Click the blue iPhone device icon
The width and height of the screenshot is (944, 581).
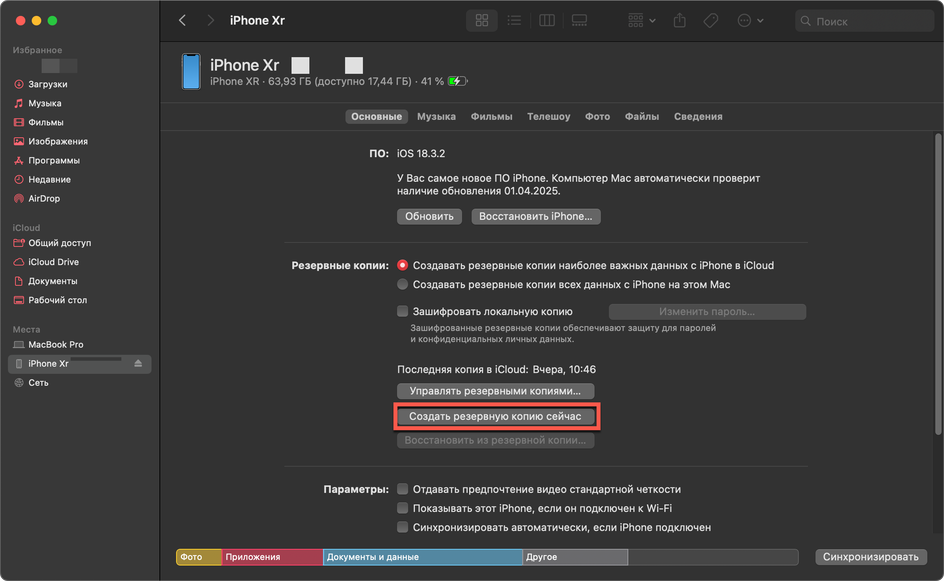coord(191,71)
